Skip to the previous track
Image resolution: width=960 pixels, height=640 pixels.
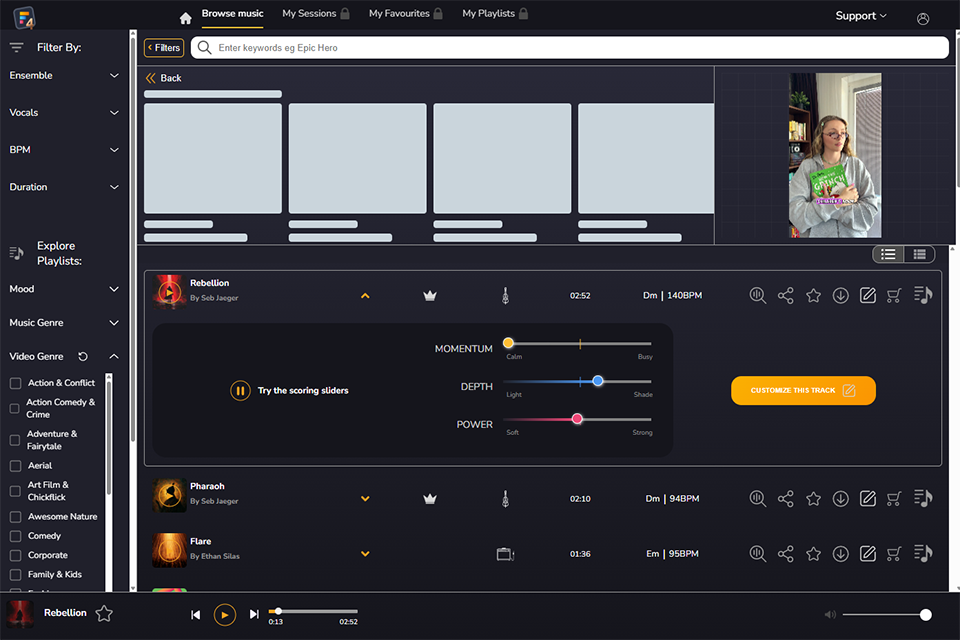pos(195,614)
